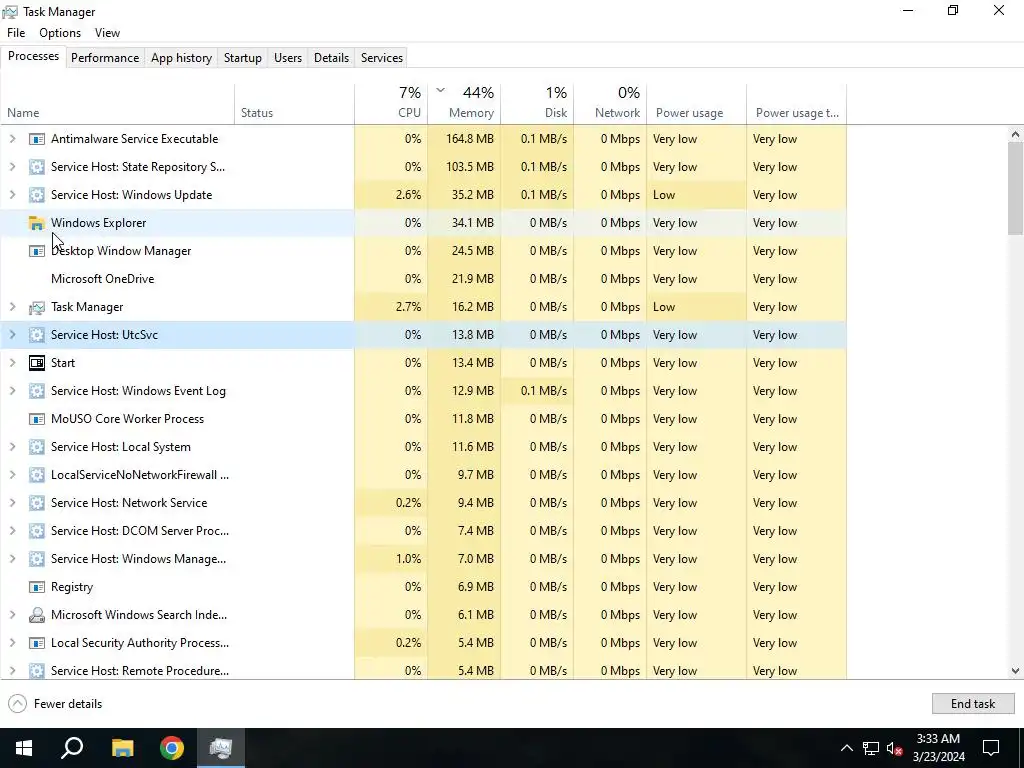The width and height of the screenshot is (1024, 768).
Task: Expand Service Host: UtcSvc group
Action: point(12,334)
